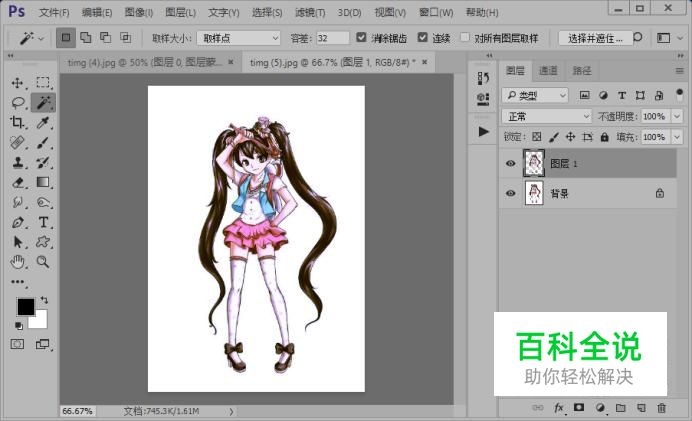The image size is (692, 421).
Task: Select the Crop tool
Action: click(17, 122)
